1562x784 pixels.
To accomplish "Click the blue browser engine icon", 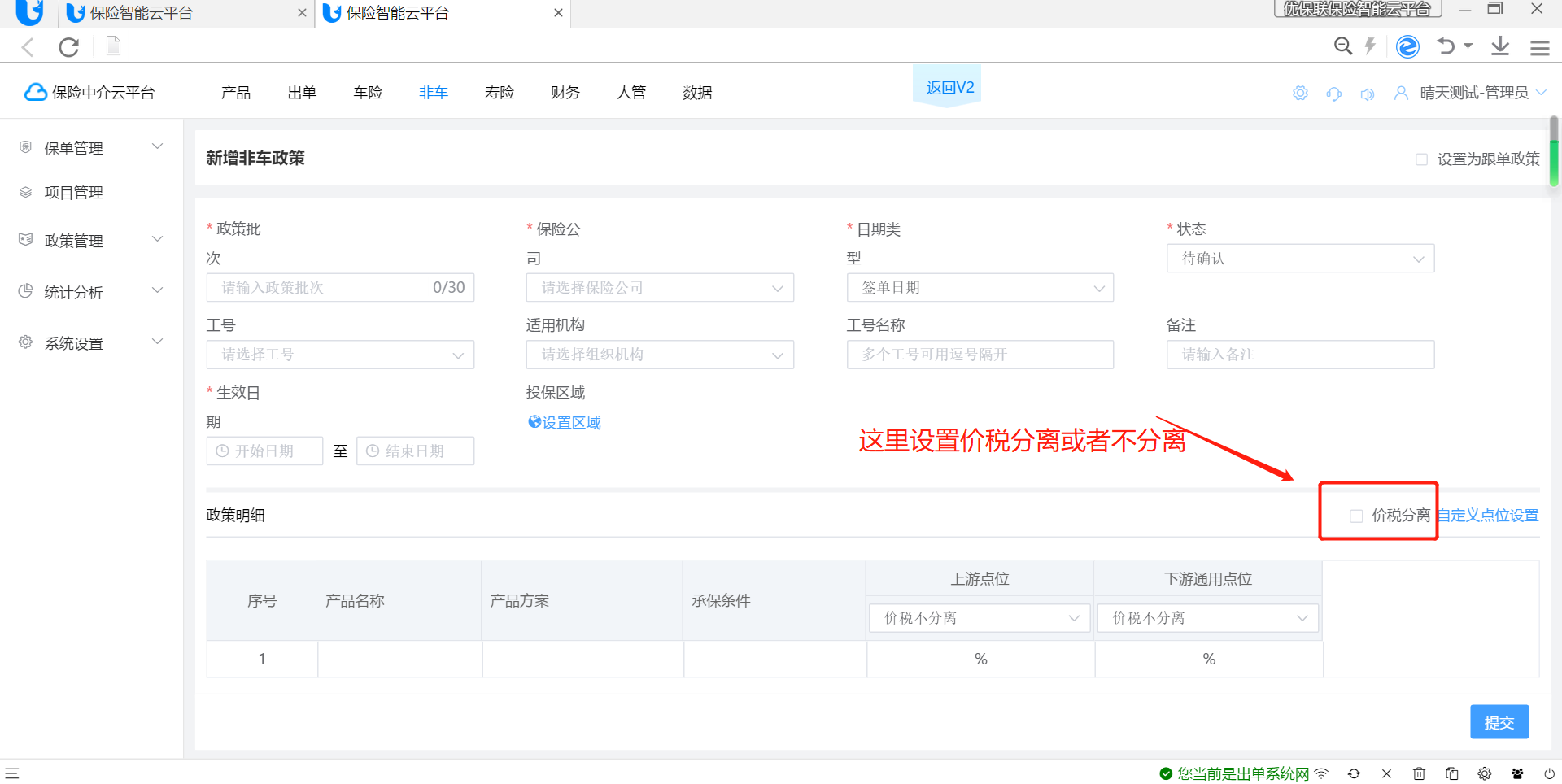I will (1407, 46).
